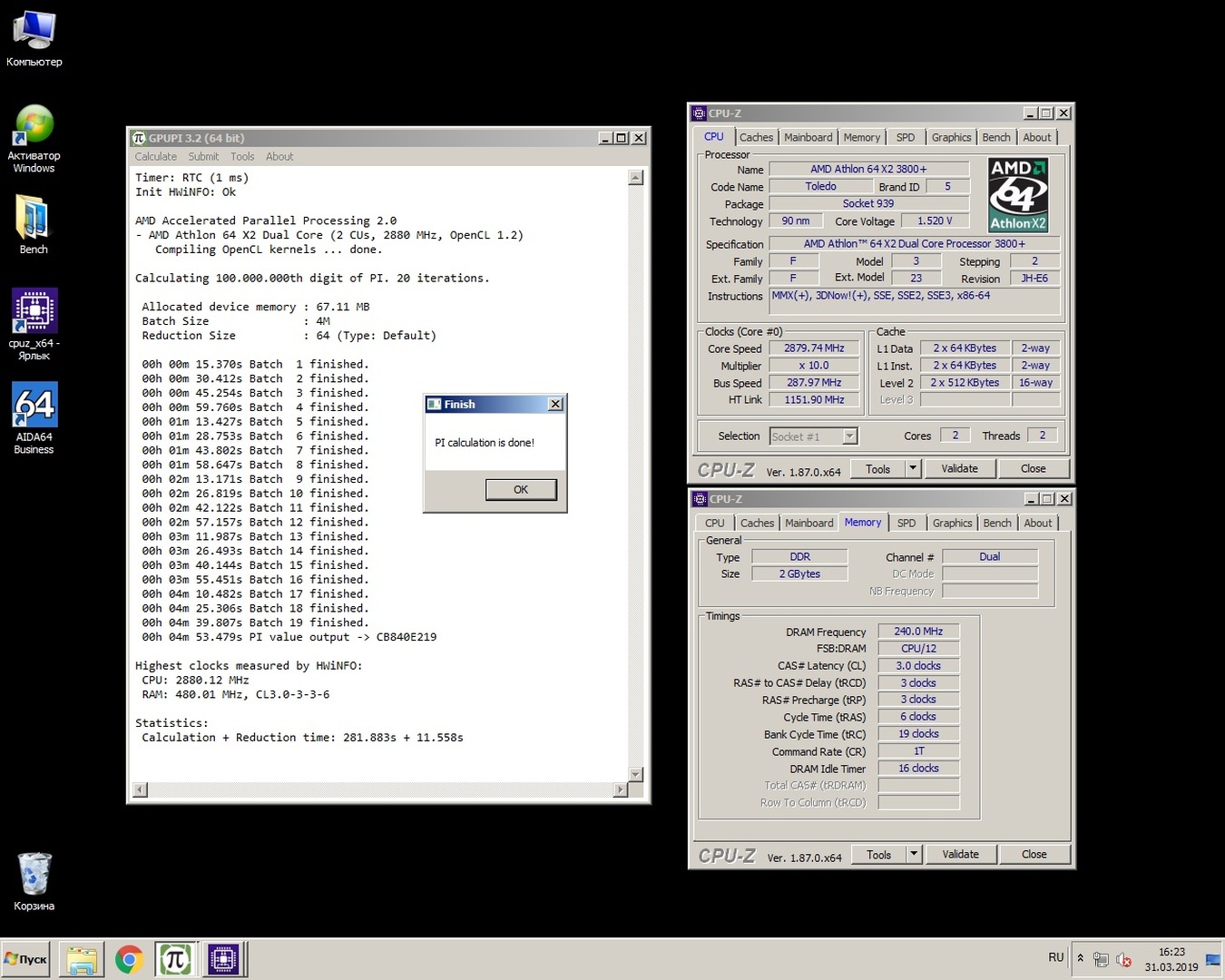Switch to CPU-Z taskbar icon
The image size is (1225, 980).
(223, 959)
